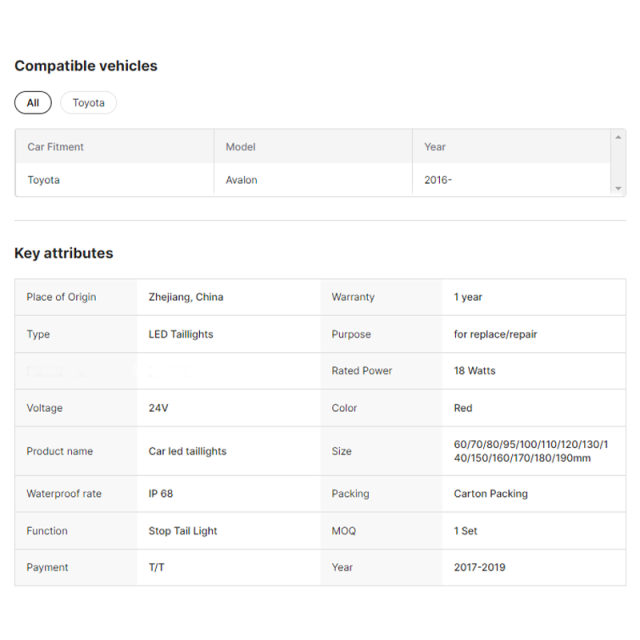Screen dimensions: 640x640
Task: Click the 24V voltage value
Action: pos(158,408)
